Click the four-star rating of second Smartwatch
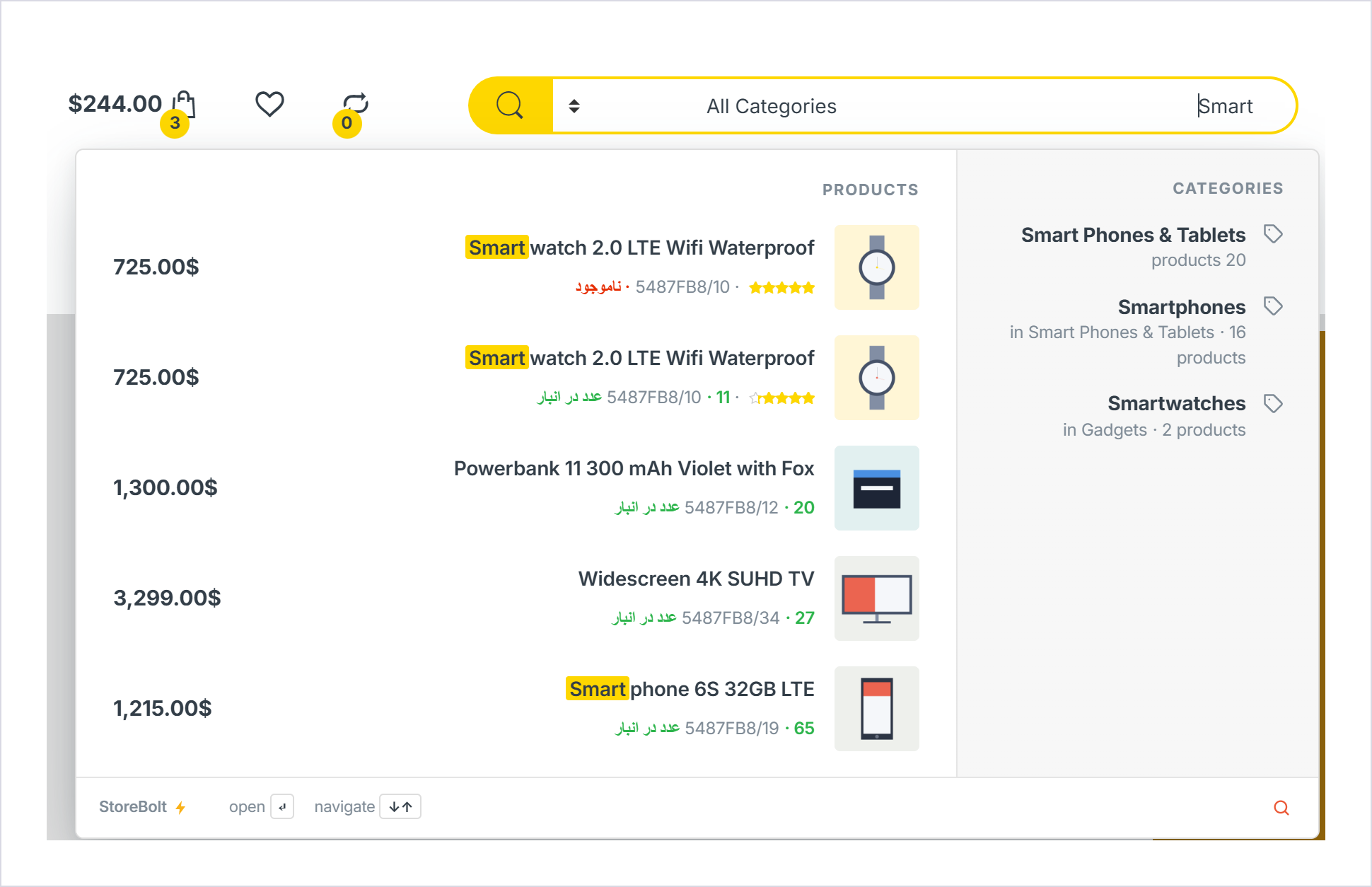Image resolution: width=1372 pixels, height=887 pixels. [x=782, y=398]
